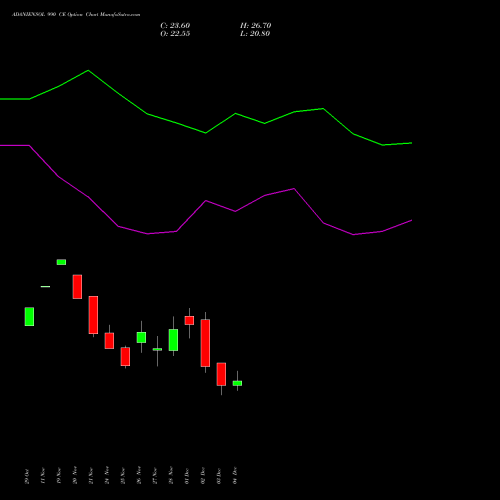Click the red candle above 03 Dec
The width and height of the screenshot is (500, 500).
coord(221,374)
